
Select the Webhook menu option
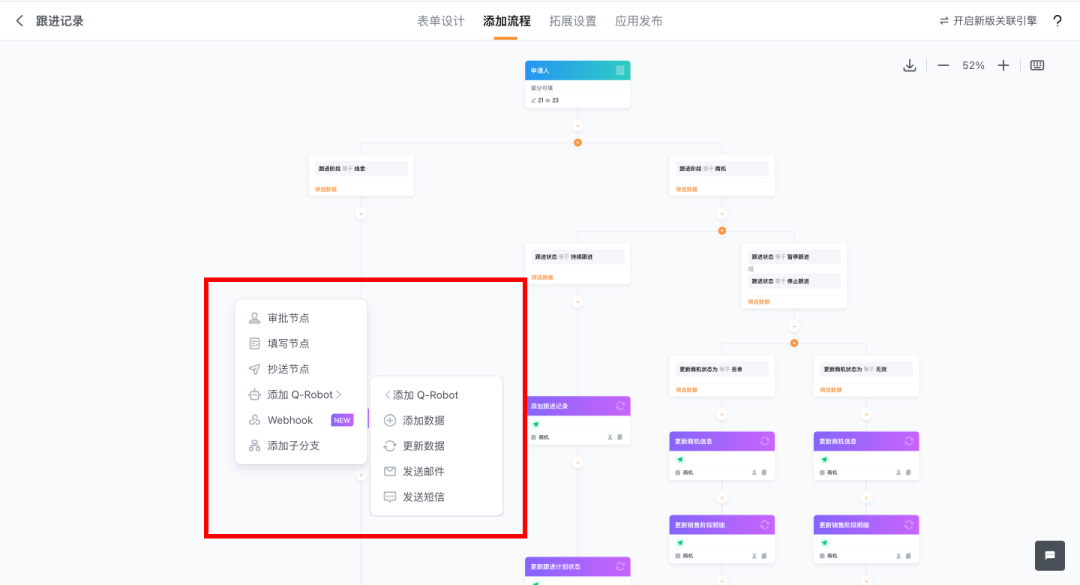(290, 420)
